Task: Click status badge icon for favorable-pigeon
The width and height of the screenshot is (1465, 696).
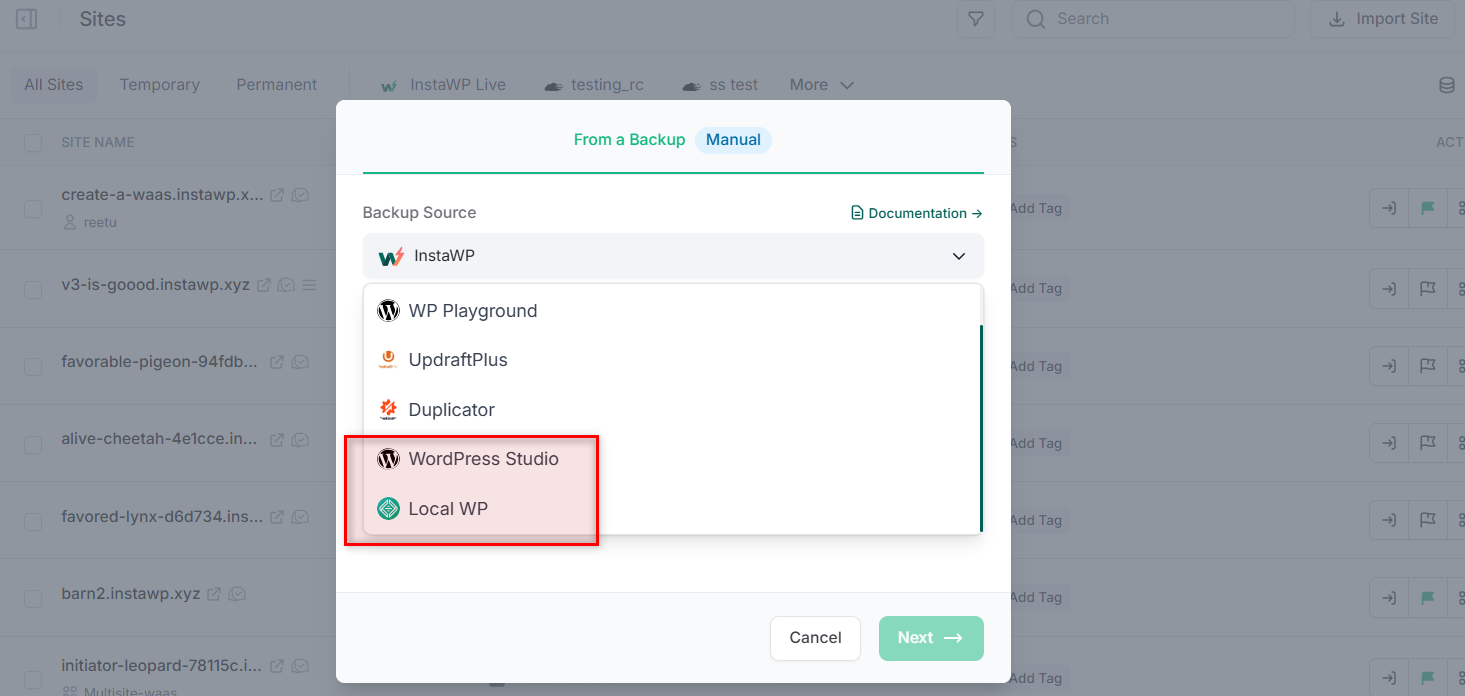Action: 300,361
